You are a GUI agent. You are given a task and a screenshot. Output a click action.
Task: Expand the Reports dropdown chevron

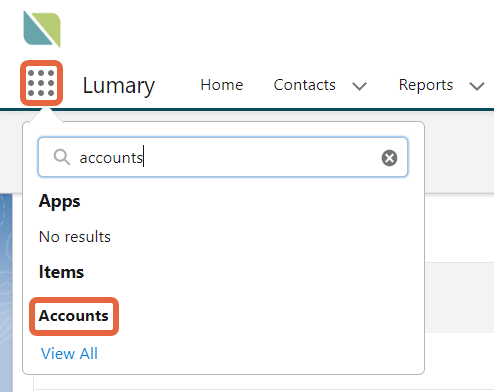tap(477, 86)
